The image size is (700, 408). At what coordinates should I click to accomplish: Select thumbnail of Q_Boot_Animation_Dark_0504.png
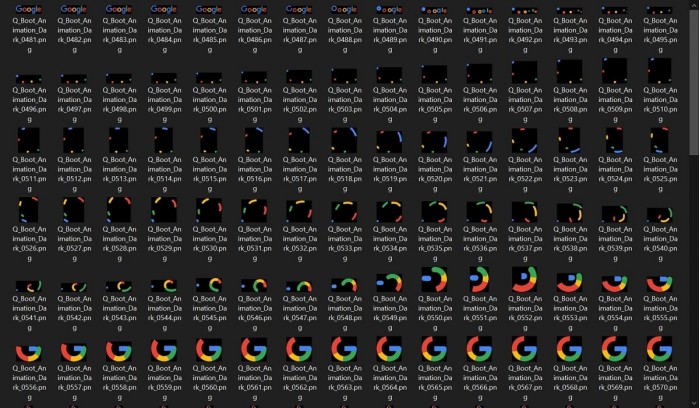[389, 75]
